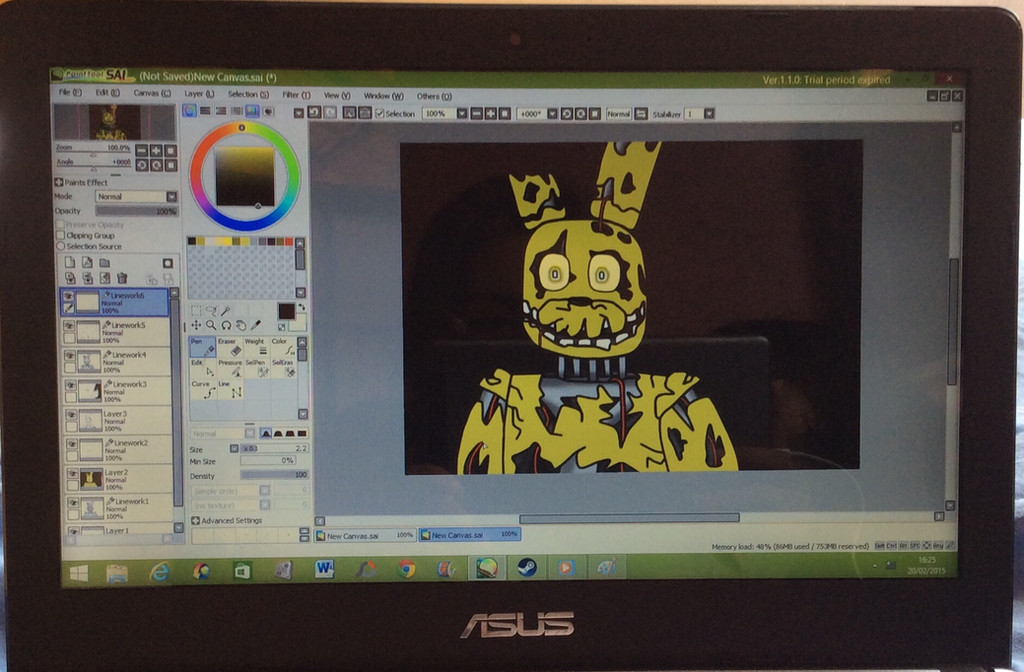This screenshot has width=1024, height=672.
Task: Create a new layer folder
Action: pos(104,262)
